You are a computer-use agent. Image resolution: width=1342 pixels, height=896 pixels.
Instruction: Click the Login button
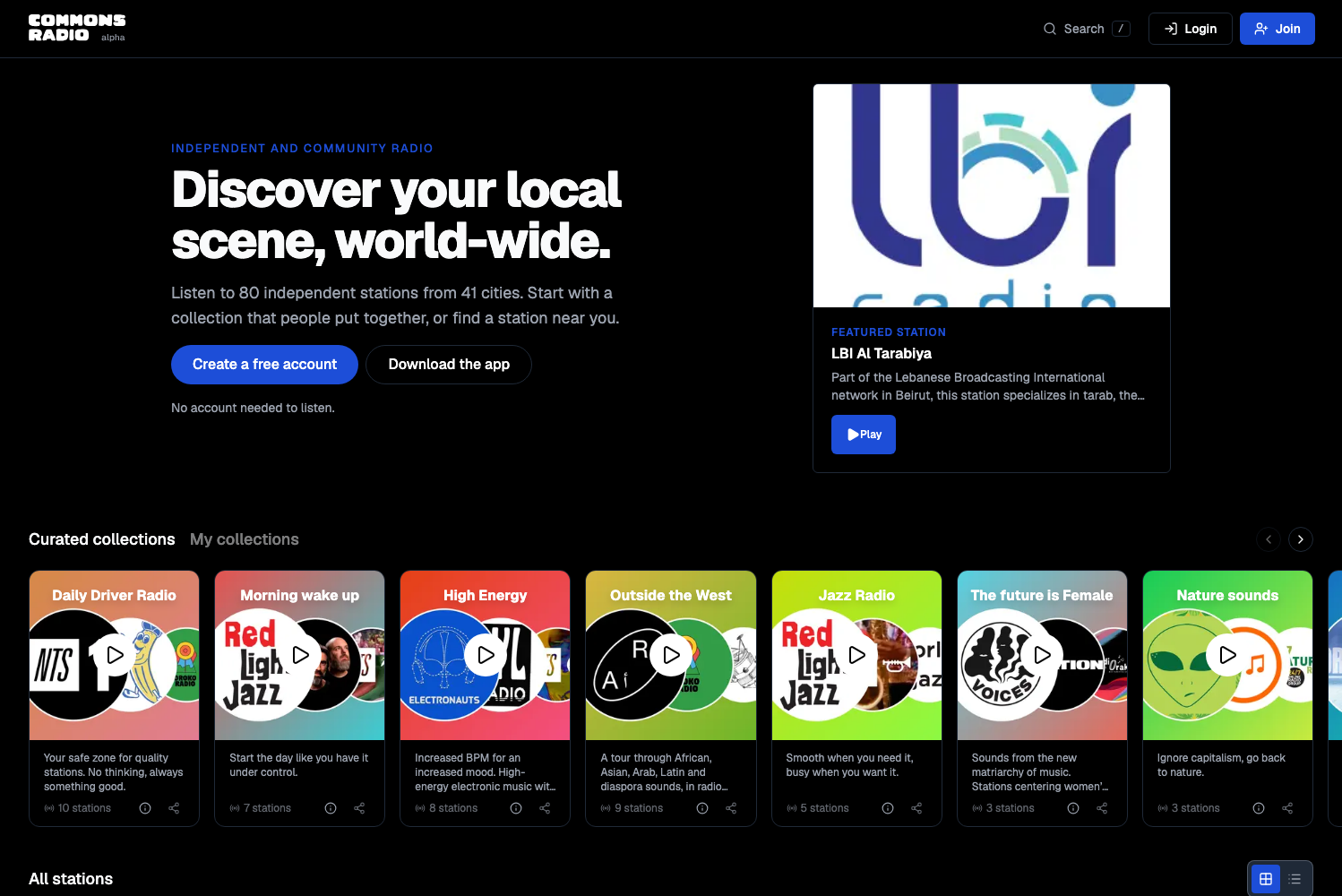pos(1190,29)
